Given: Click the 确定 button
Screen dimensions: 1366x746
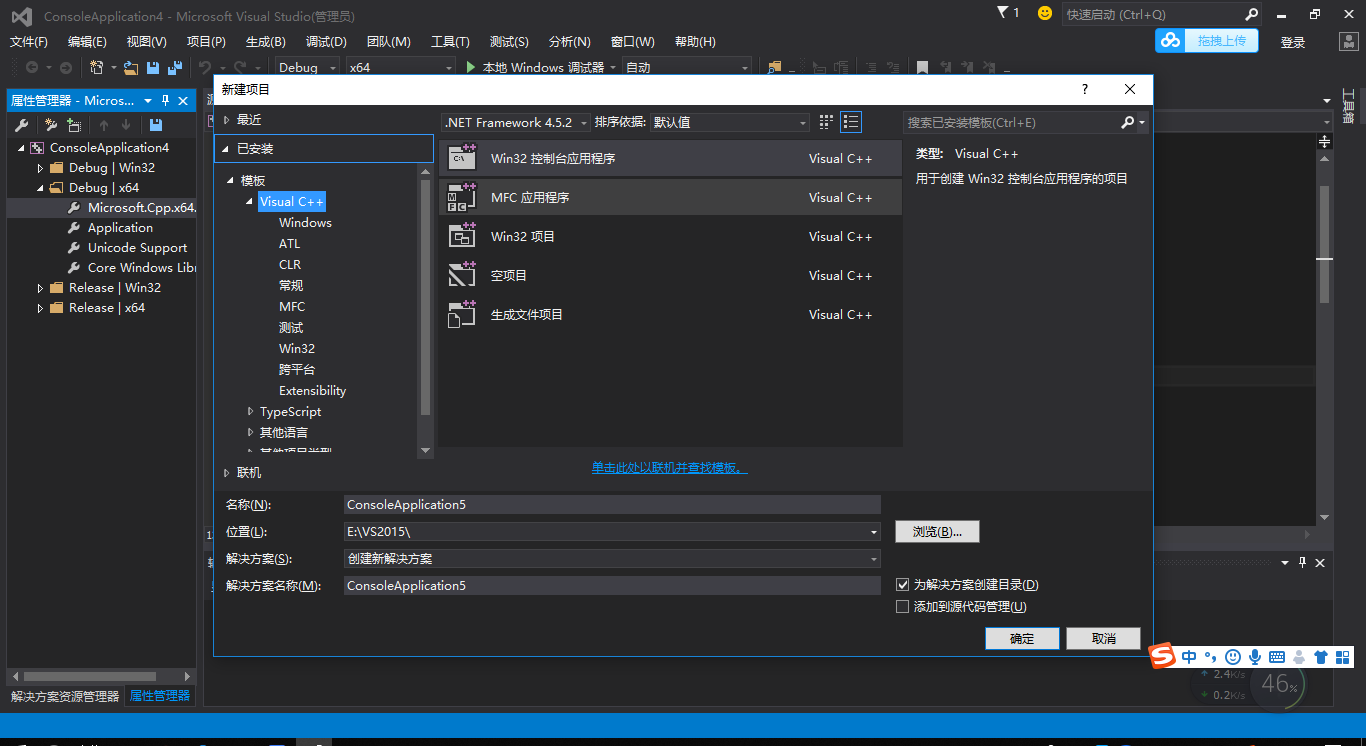Looking at the screenshot, I should point(1022,638).
